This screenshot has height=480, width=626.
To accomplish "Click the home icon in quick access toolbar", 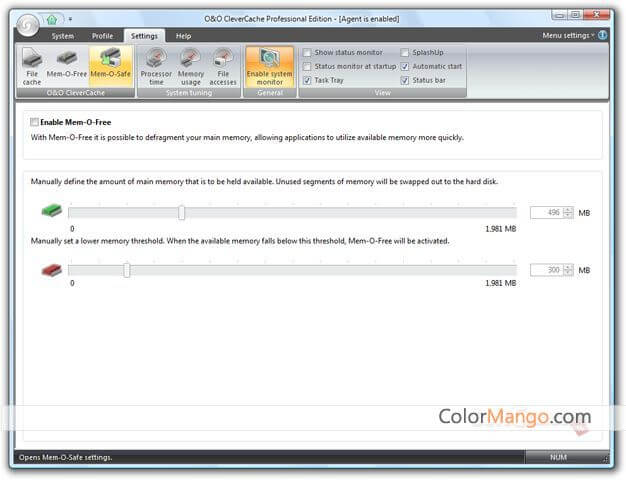I will coord(52,18).
